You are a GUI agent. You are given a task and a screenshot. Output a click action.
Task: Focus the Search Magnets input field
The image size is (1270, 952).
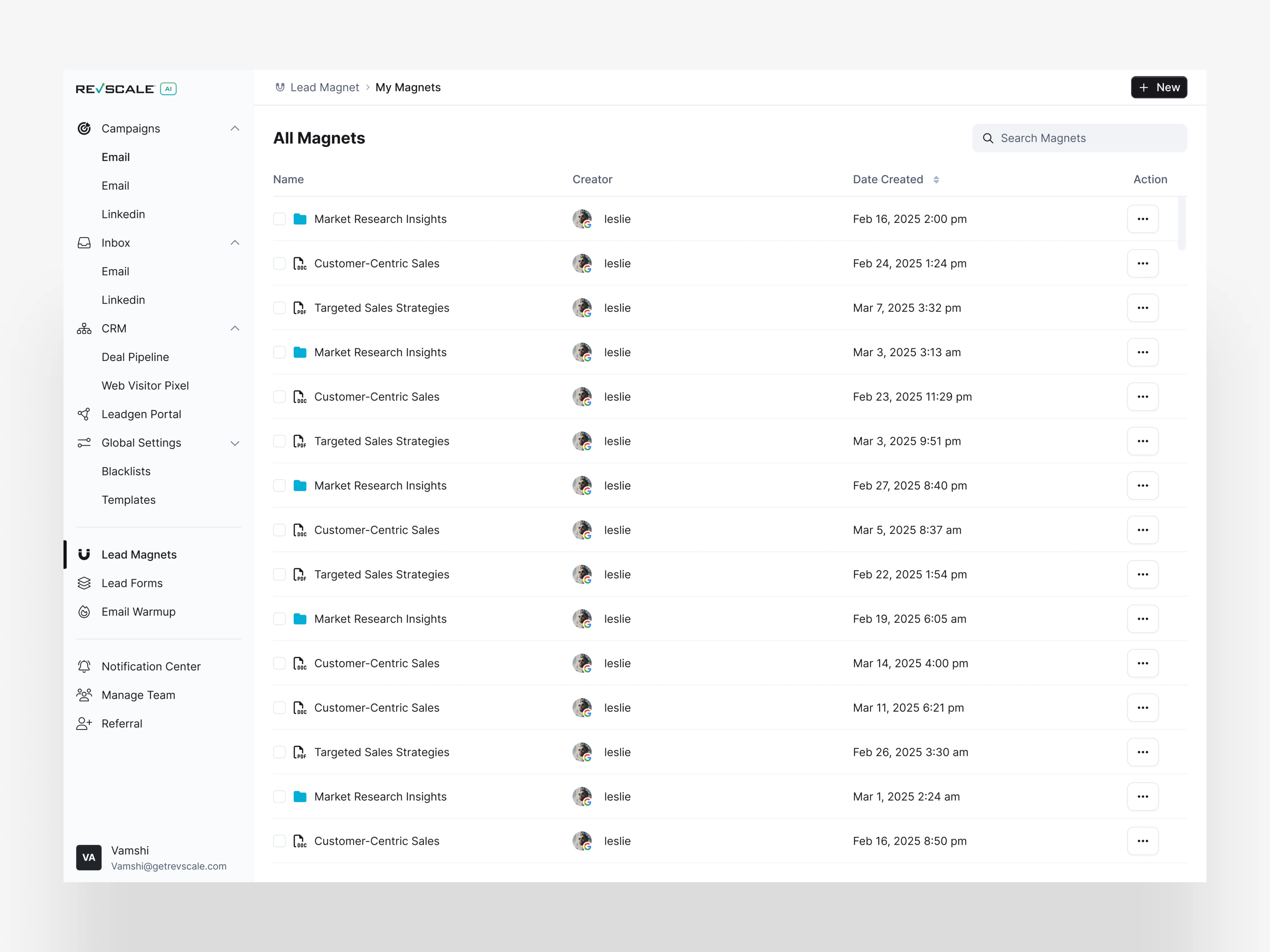pyautogui.click(x=1079, y=138)
